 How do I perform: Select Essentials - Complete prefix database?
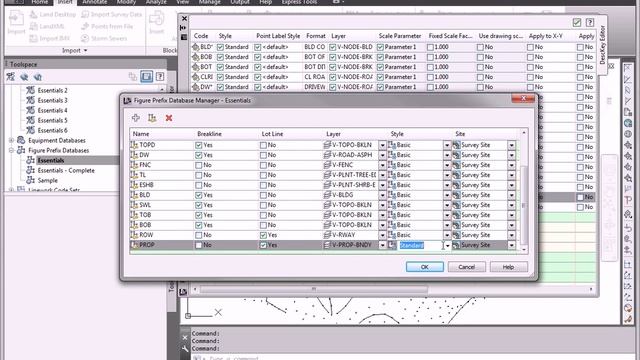tap(66, 170)
